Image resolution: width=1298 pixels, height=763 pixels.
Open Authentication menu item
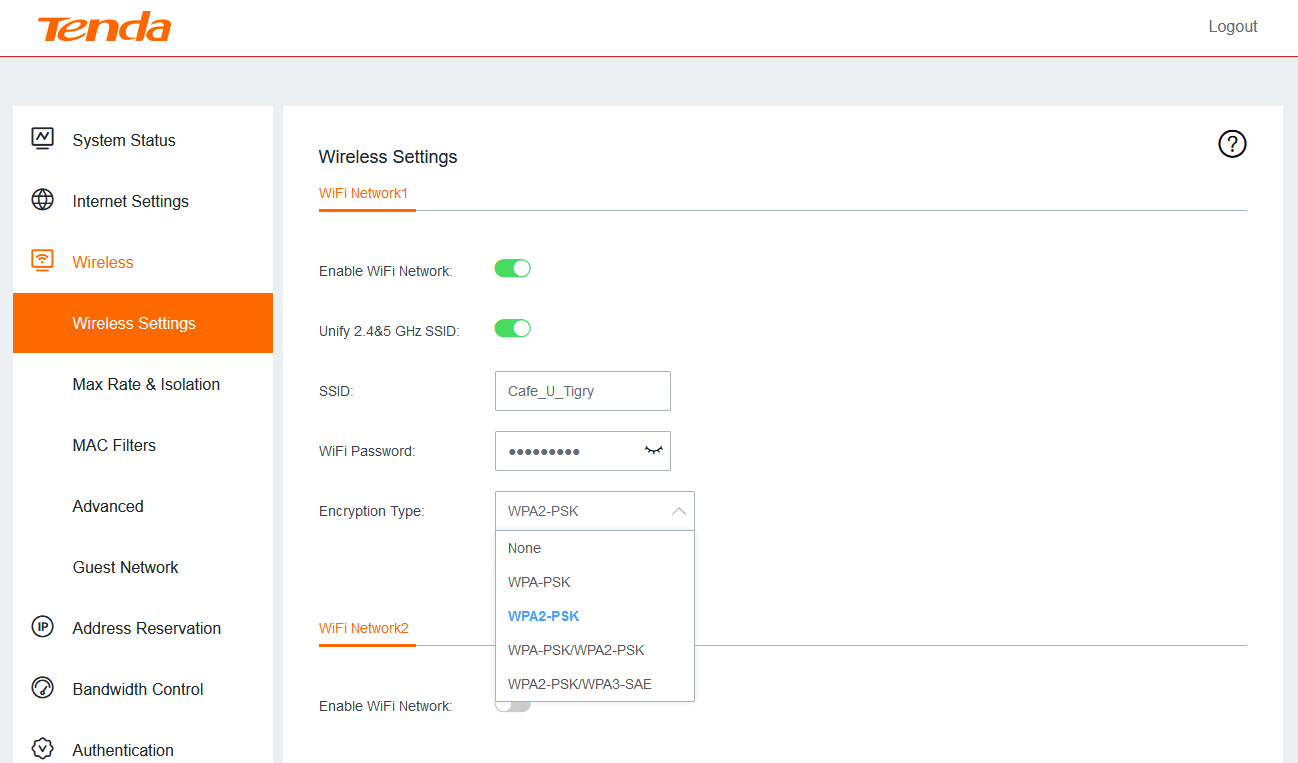[x=143, y=750]
